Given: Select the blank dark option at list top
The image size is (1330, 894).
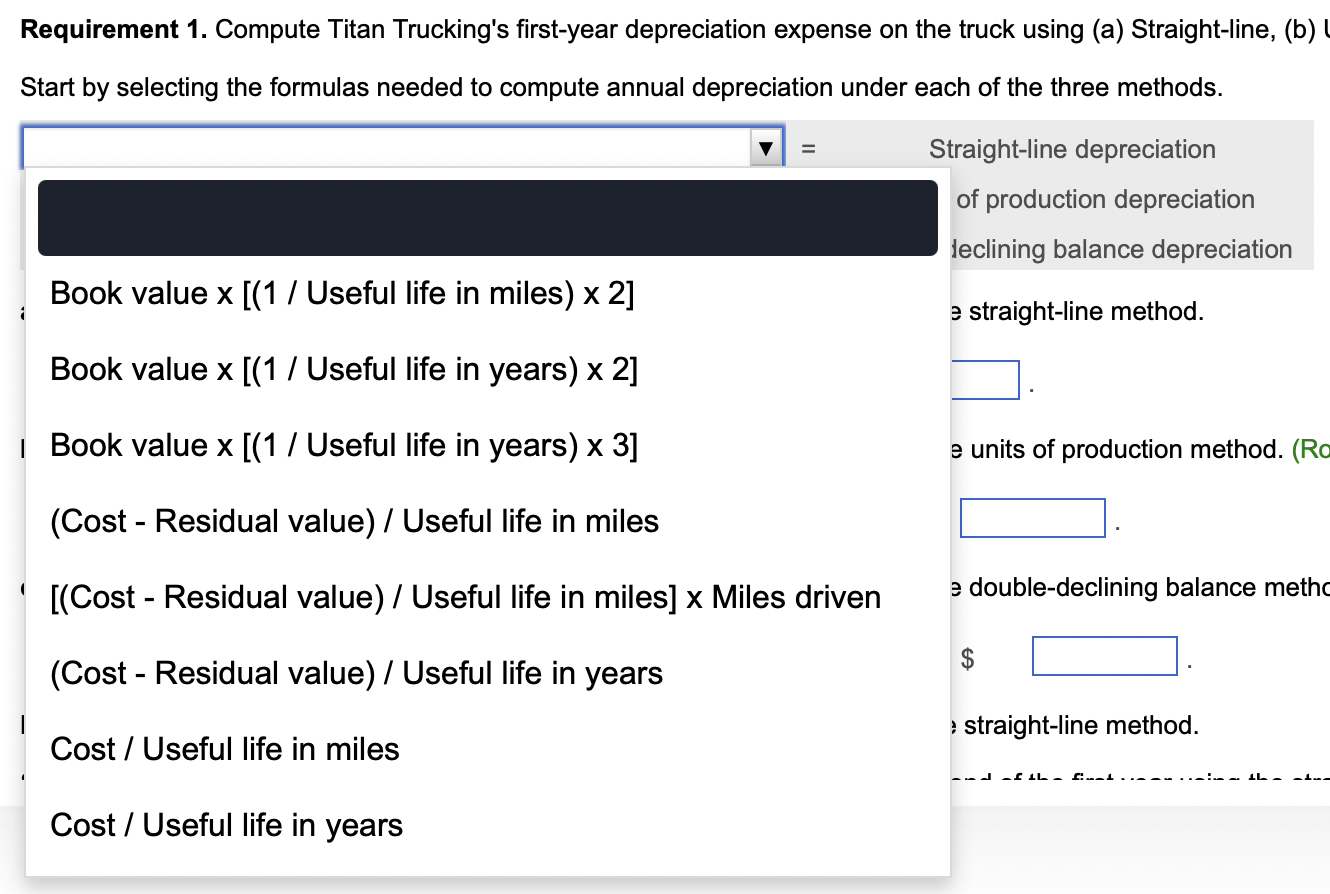Looking at the screenshot, I should click(x=488, y=218).
